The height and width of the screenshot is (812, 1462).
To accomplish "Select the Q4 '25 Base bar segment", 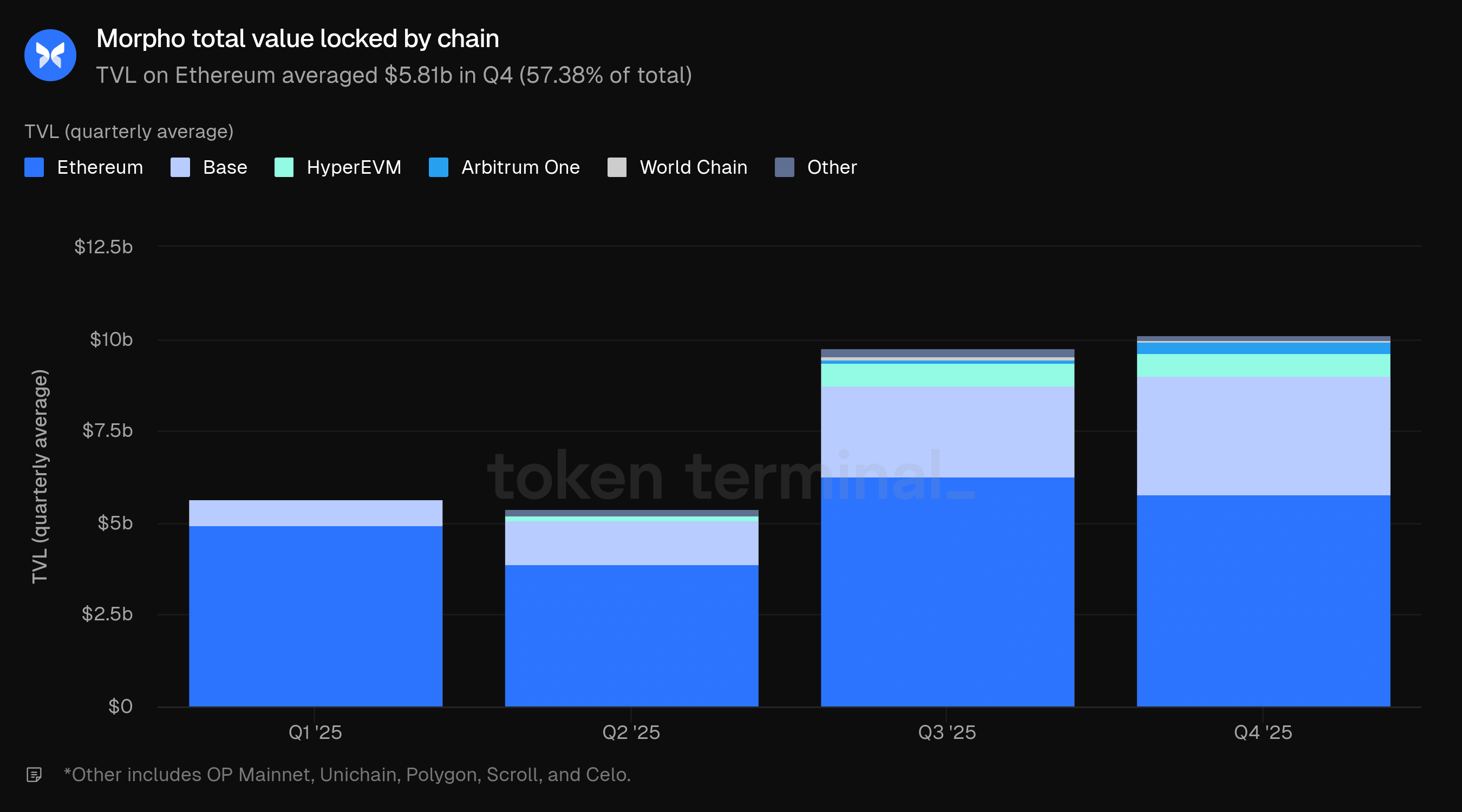I will [1263, 436].
